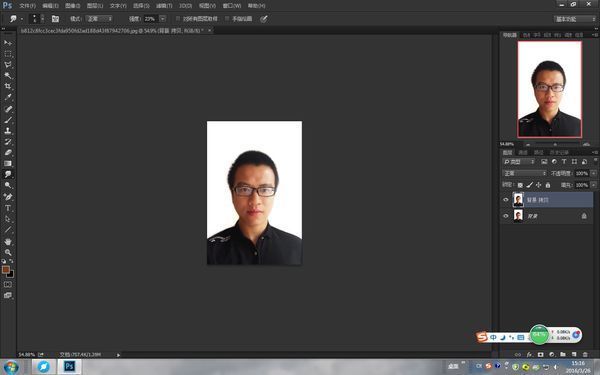The width and height of the screenshot is (600, 375).
Task: Open the layer blend mode 正常 dropdown
Action: [525, 173]
